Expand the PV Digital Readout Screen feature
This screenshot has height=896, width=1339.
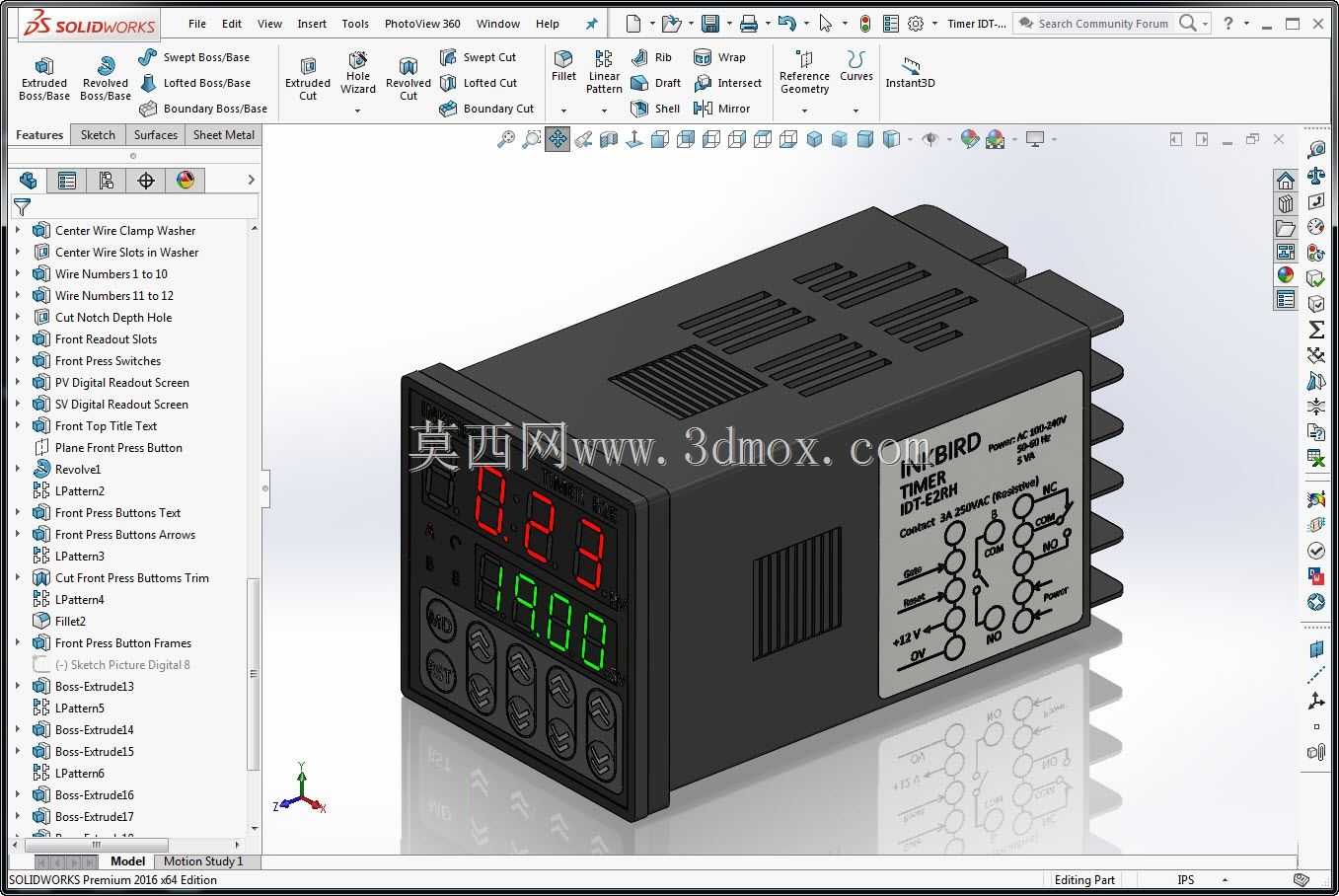click(18, 383)
